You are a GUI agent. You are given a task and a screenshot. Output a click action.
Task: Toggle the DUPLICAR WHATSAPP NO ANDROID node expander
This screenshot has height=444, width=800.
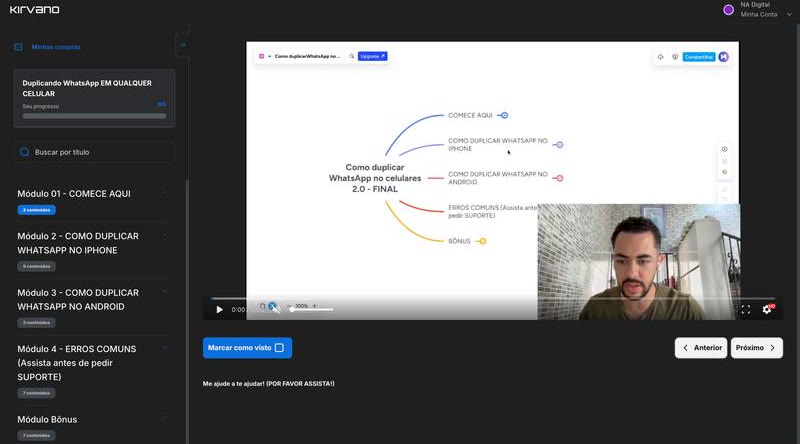point(560,179)
